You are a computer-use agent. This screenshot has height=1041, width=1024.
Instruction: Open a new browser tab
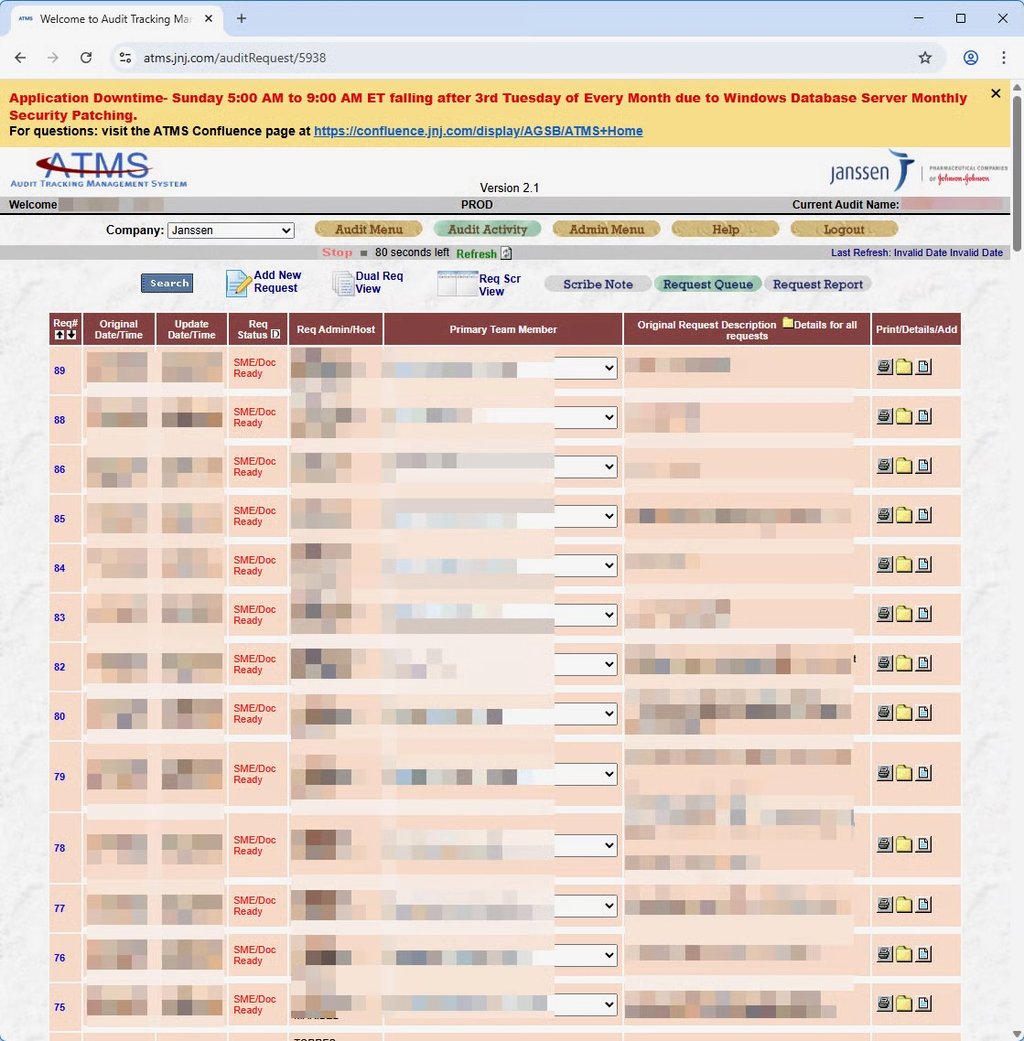[x=242, y=19]
